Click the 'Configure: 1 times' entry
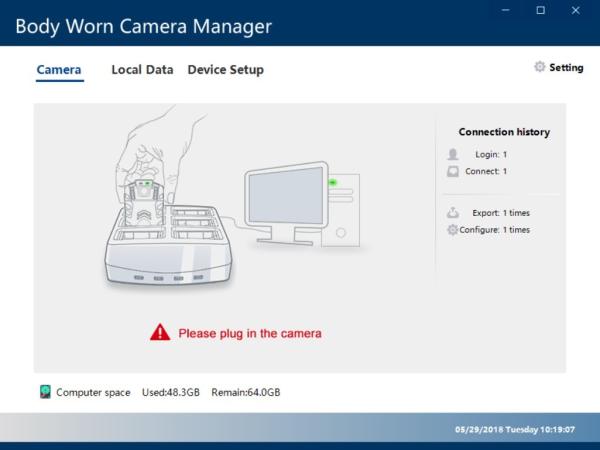 [x=494, y=230]
